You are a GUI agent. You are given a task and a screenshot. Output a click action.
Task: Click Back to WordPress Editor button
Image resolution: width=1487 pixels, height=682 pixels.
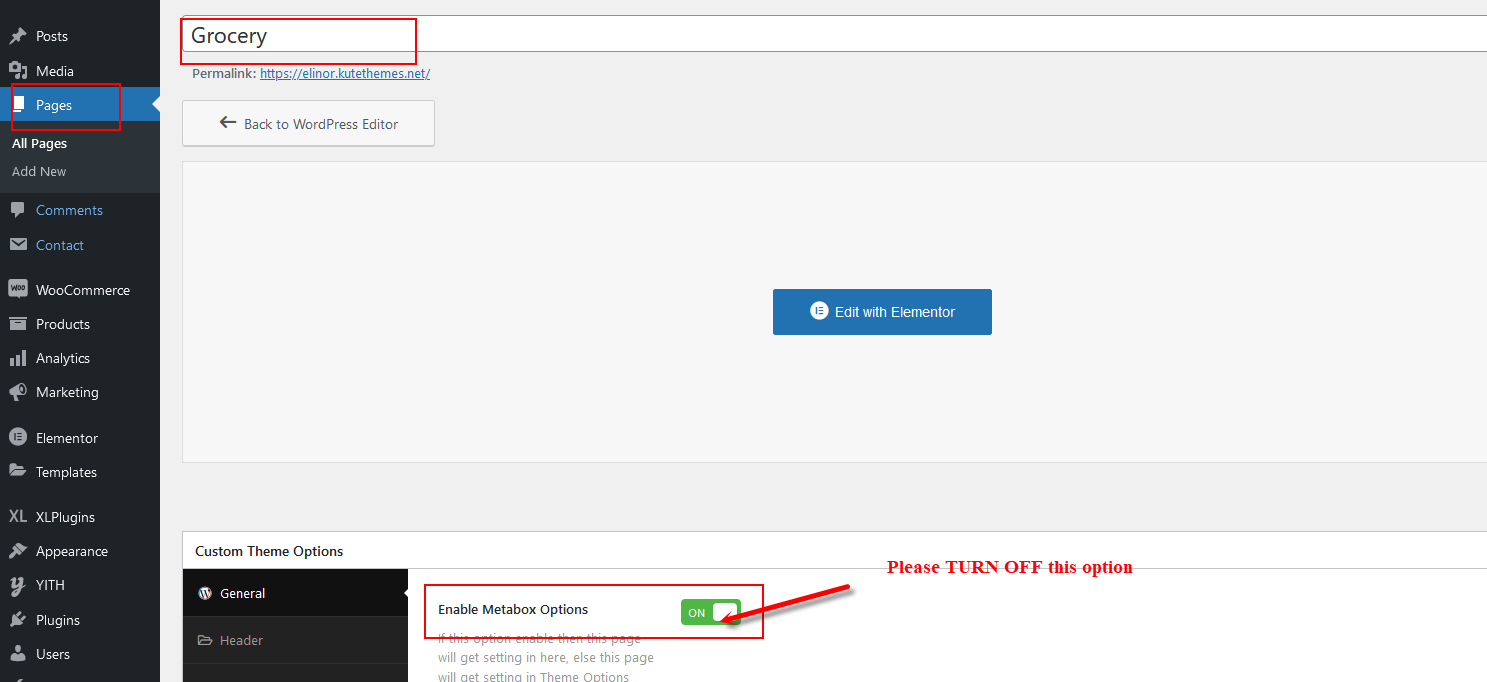coord(308,123)
